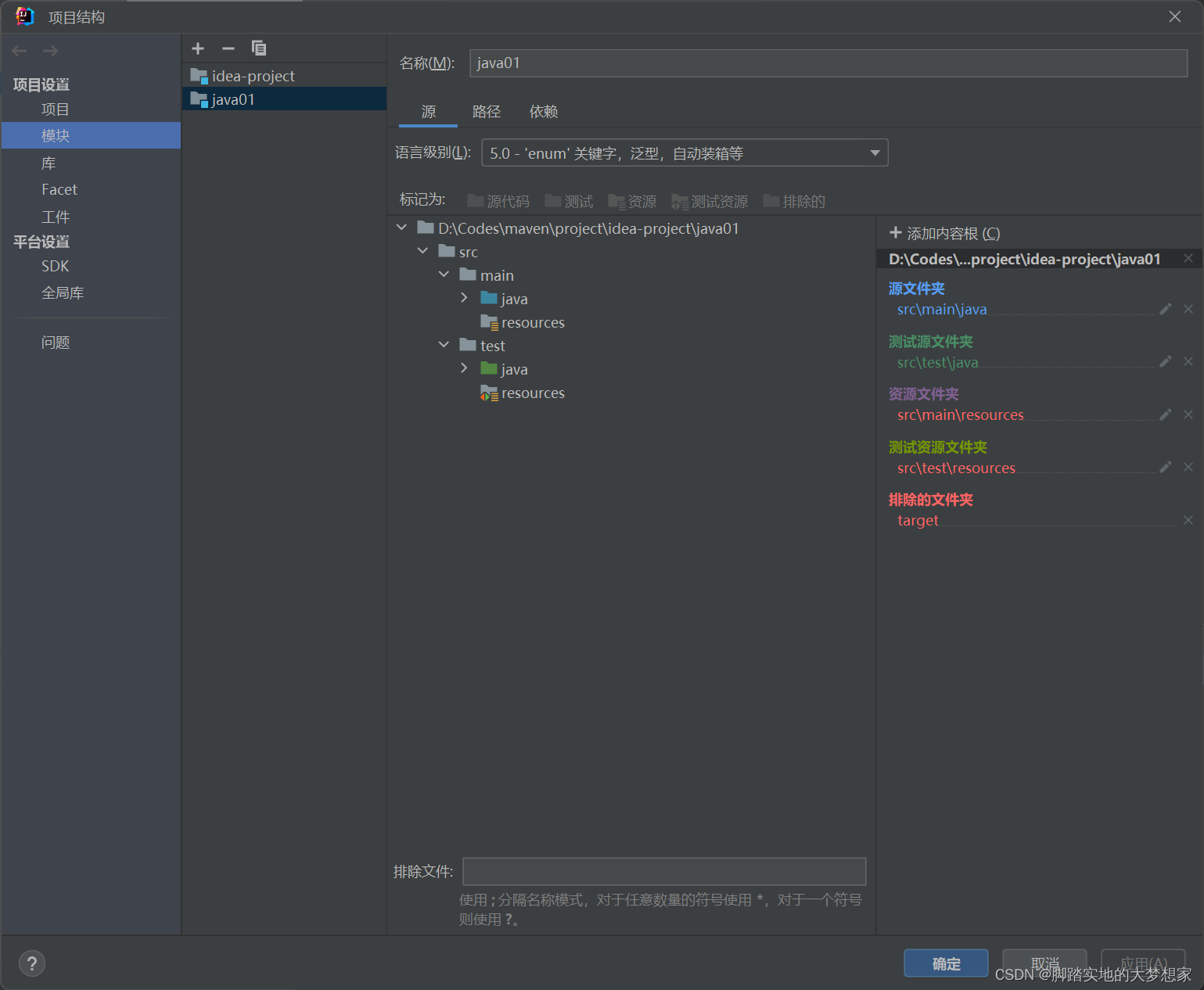
Task: Unmark src\main\resources resource folder
Action: tap(1188, 414)
